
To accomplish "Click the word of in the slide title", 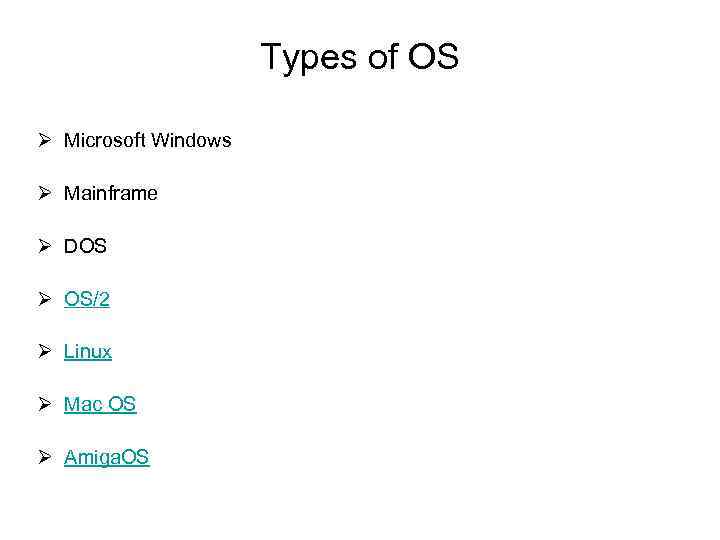I will (383, 57).
